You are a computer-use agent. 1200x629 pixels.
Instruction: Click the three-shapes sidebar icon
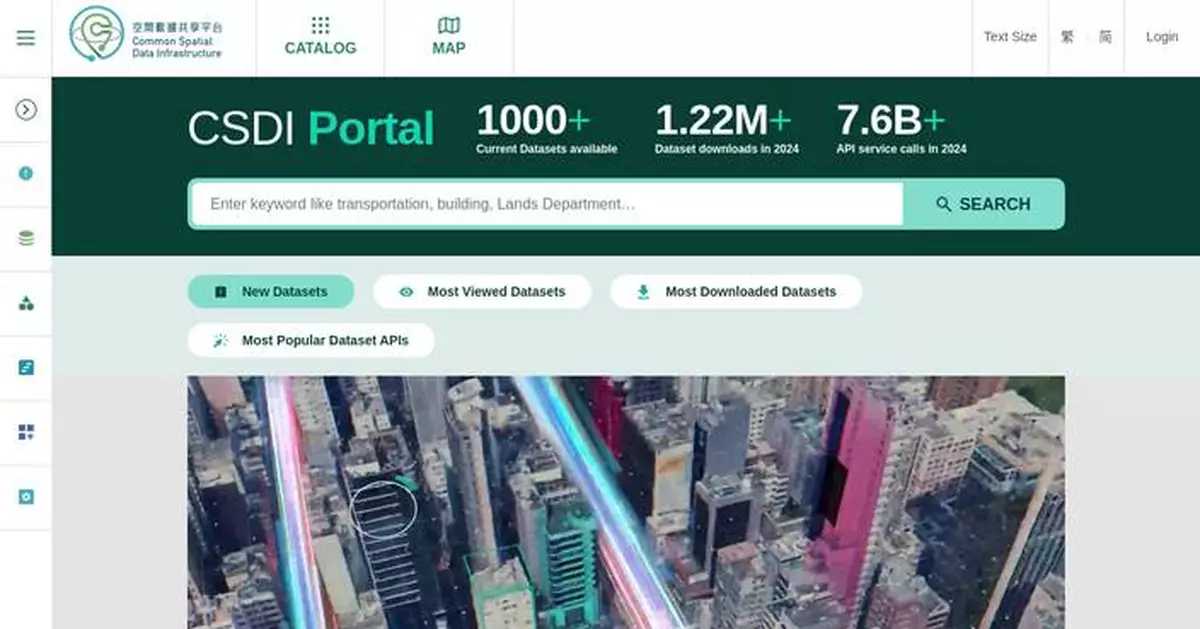(x=26, y=303)
